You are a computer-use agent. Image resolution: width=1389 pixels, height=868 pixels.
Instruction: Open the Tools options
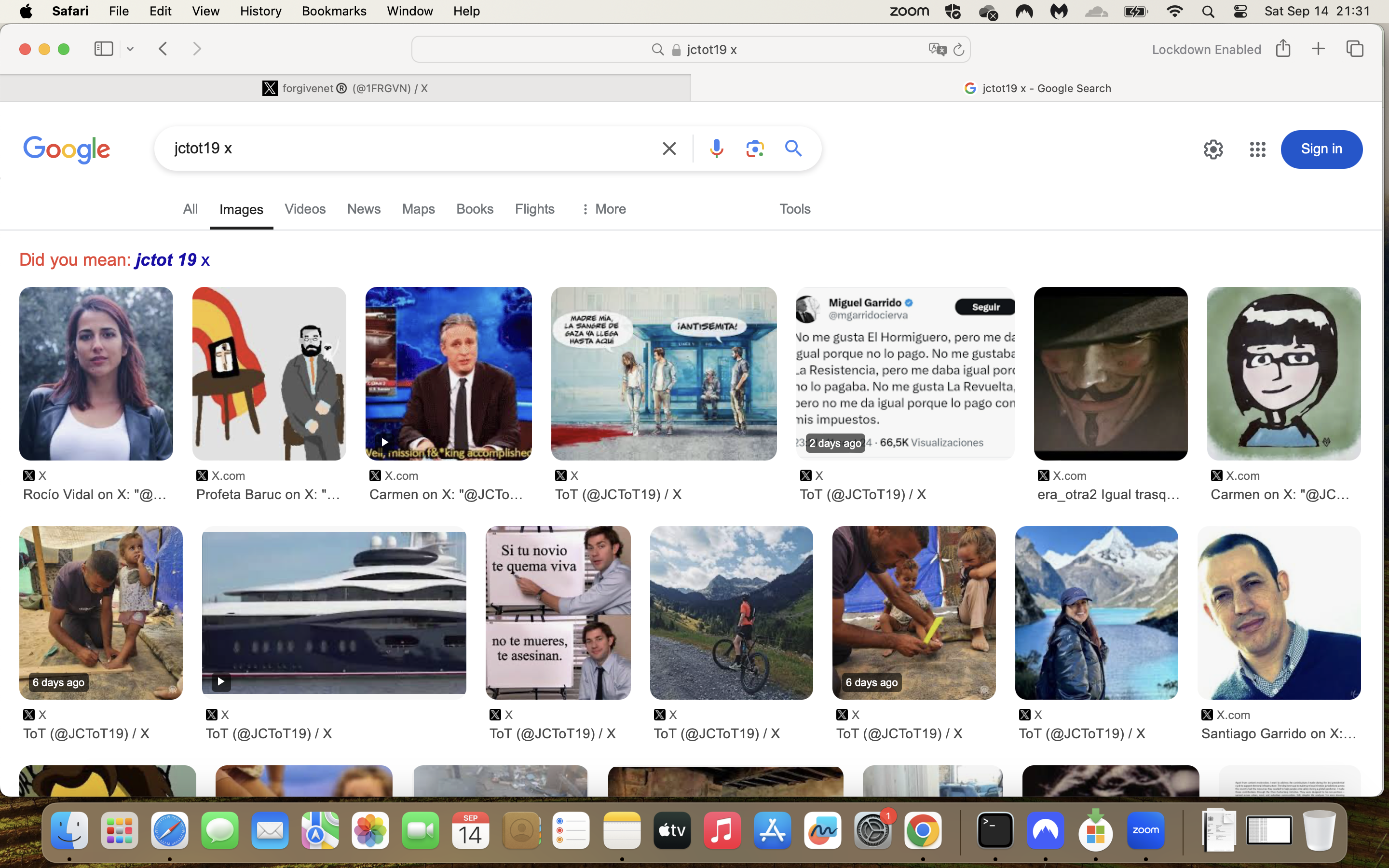794,209
